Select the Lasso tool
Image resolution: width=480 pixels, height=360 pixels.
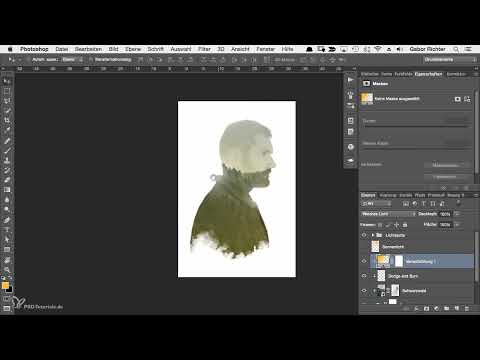point(7,101)
